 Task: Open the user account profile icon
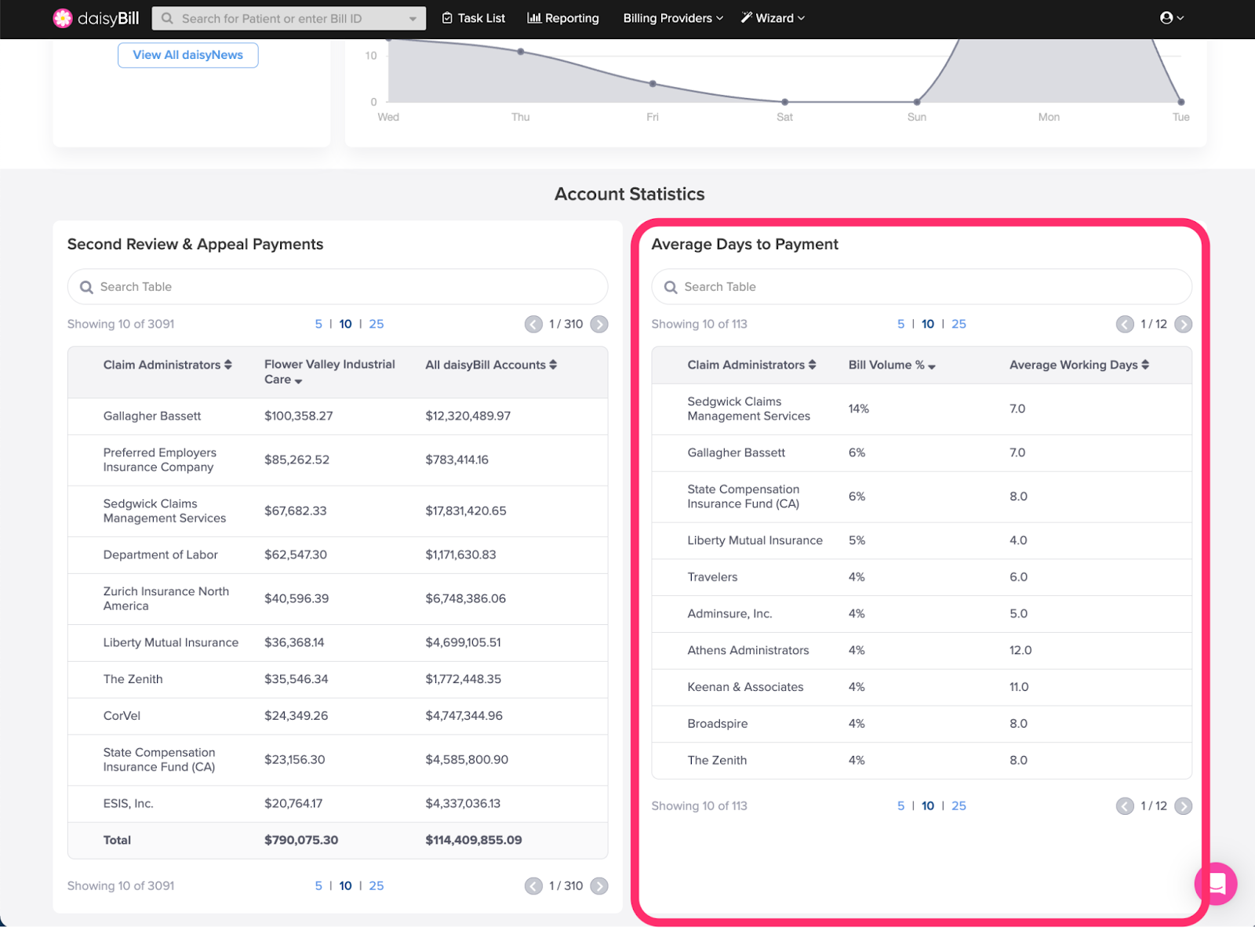pos(1166,18)
